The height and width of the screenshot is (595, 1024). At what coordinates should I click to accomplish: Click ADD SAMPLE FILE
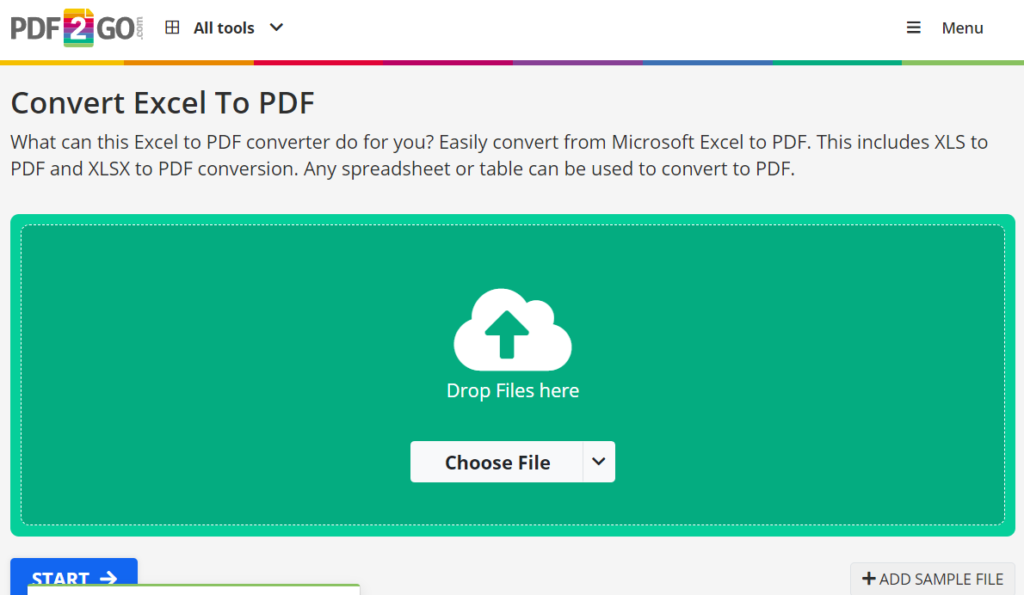click(932, 579)
